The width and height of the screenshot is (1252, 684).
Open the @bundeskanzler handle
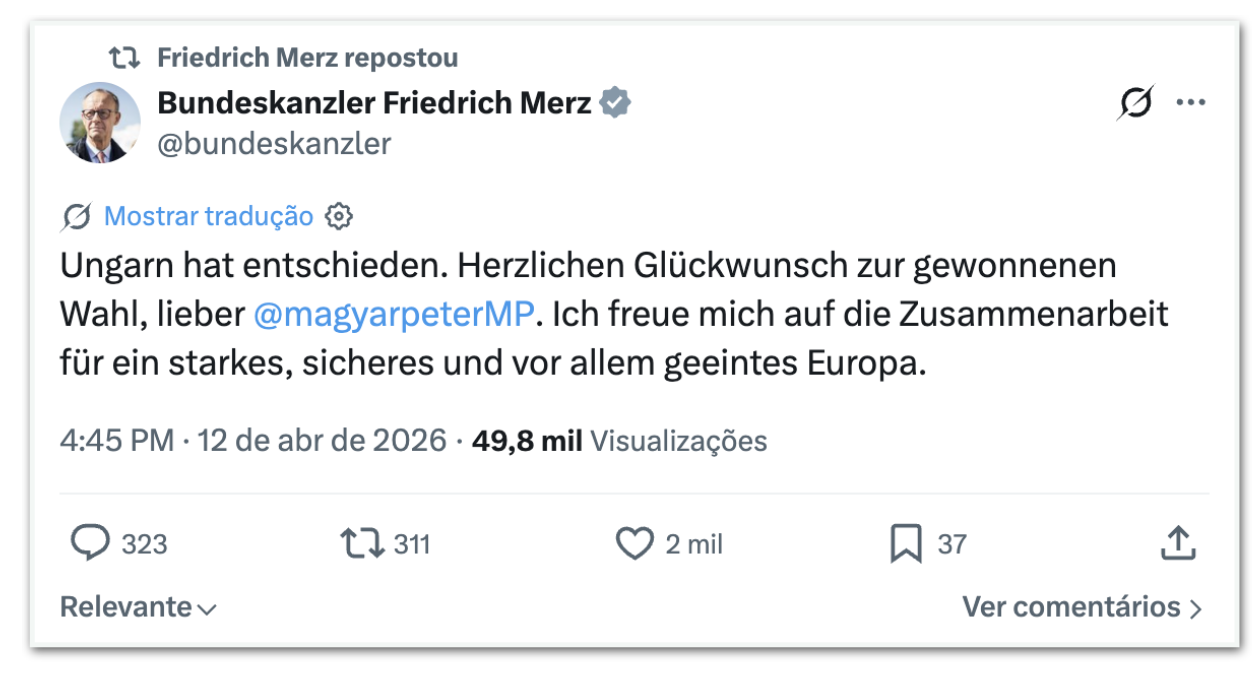pyautogui.click(x=274, y=144)
